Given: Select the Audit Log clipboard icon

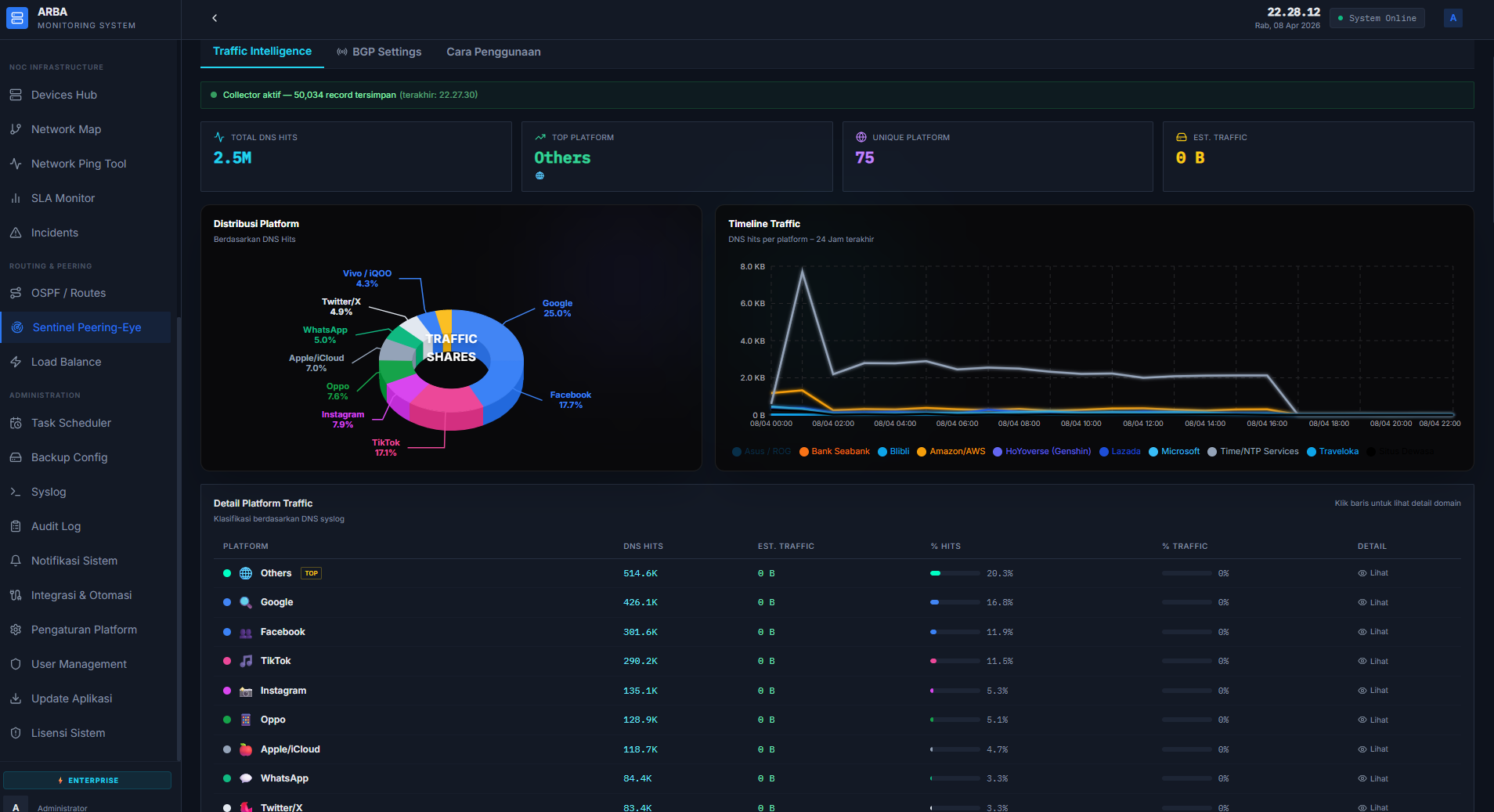Looking at the screenshot, I should click(16, 526).
